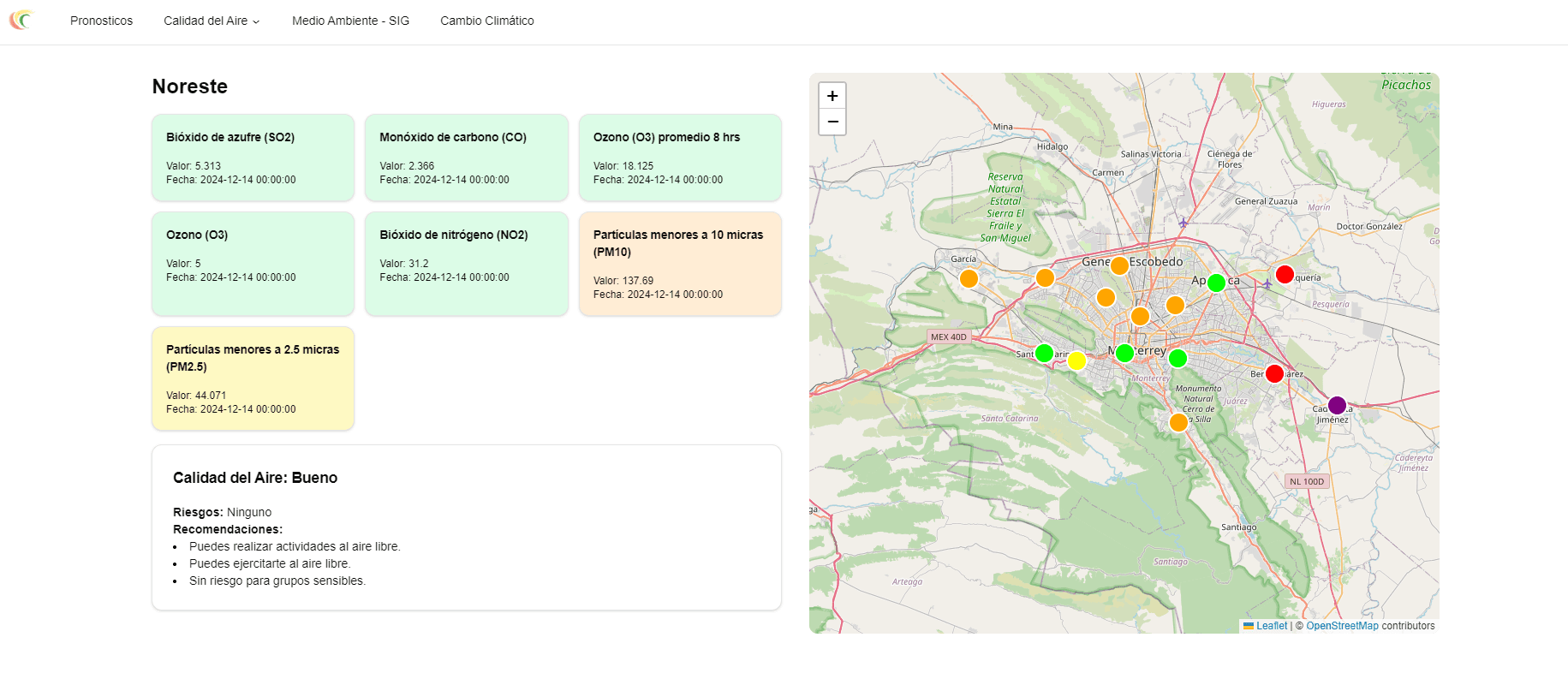This screenshot has width=1568, height=673.
Task: Click the Picachos label on map
Action: pos(1406,85)
